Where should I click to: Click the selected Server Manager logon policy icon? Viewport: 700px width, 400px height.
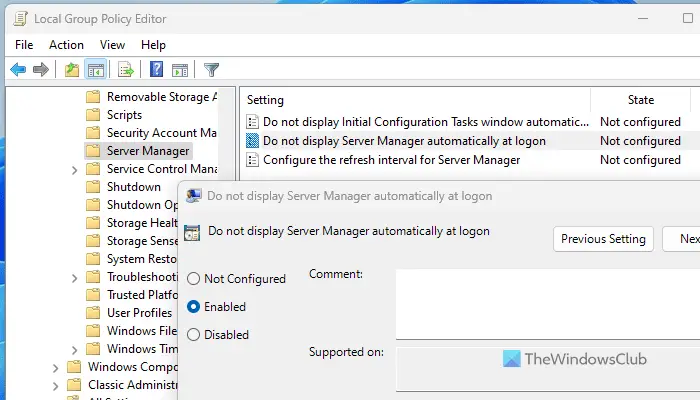(253, 141)
